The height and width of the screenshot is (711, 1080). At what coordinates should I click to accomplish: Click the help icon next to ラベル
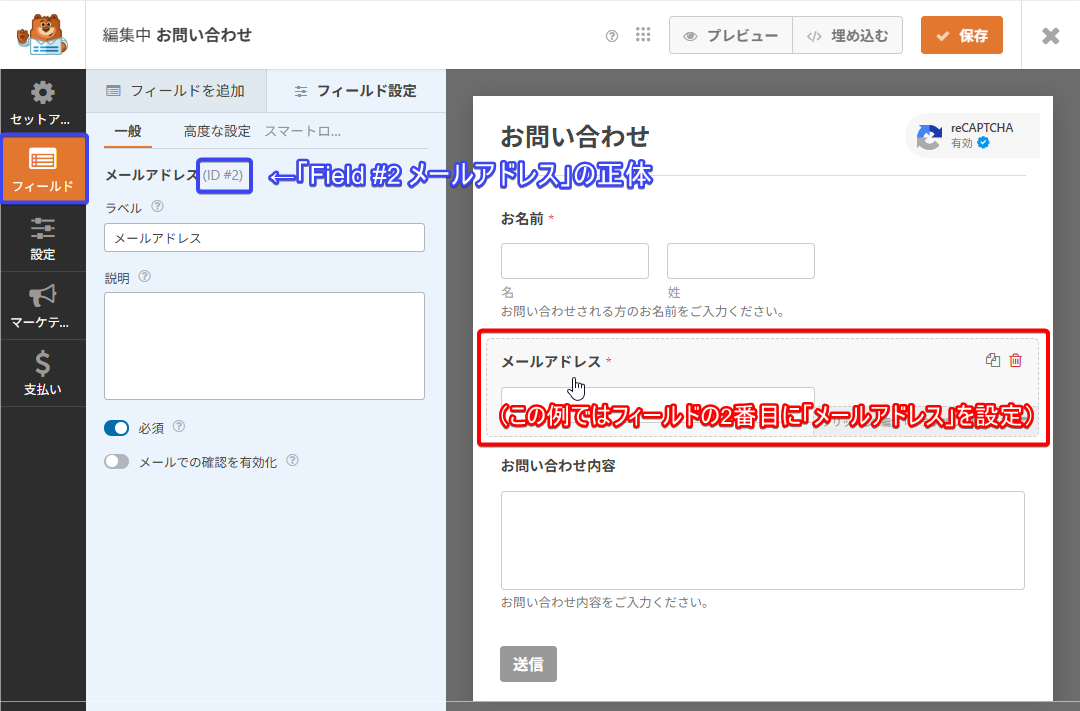157,207
